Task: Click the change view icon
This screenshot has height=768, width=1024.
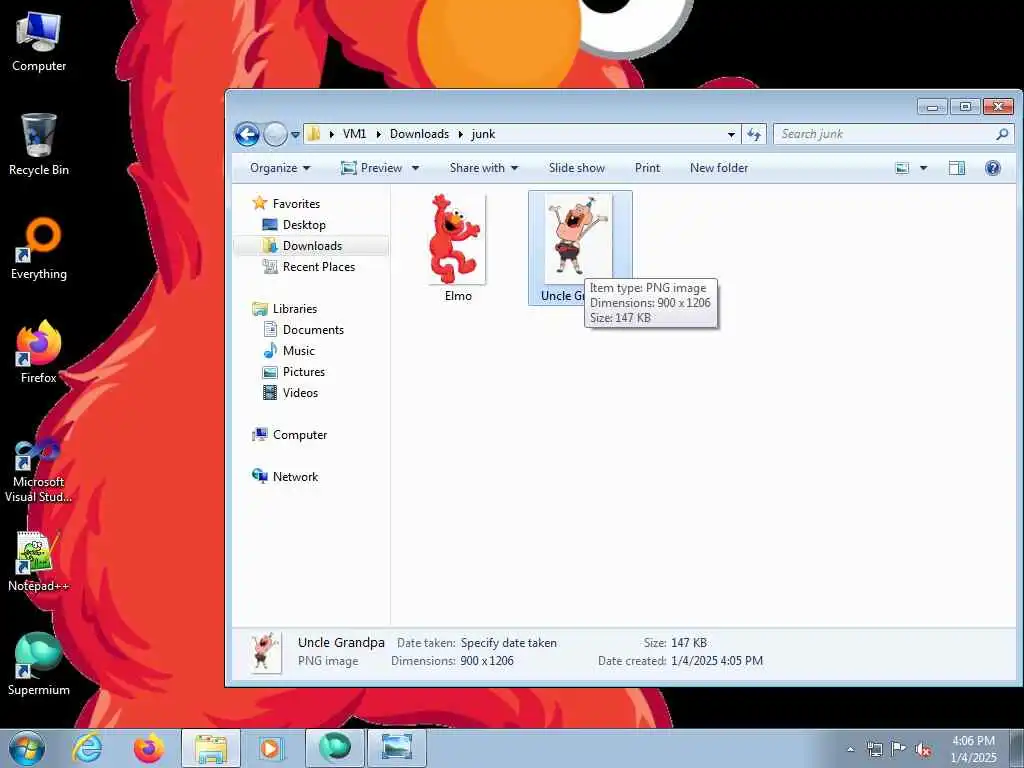Action: pyautogui.click(x=902, y=168)
